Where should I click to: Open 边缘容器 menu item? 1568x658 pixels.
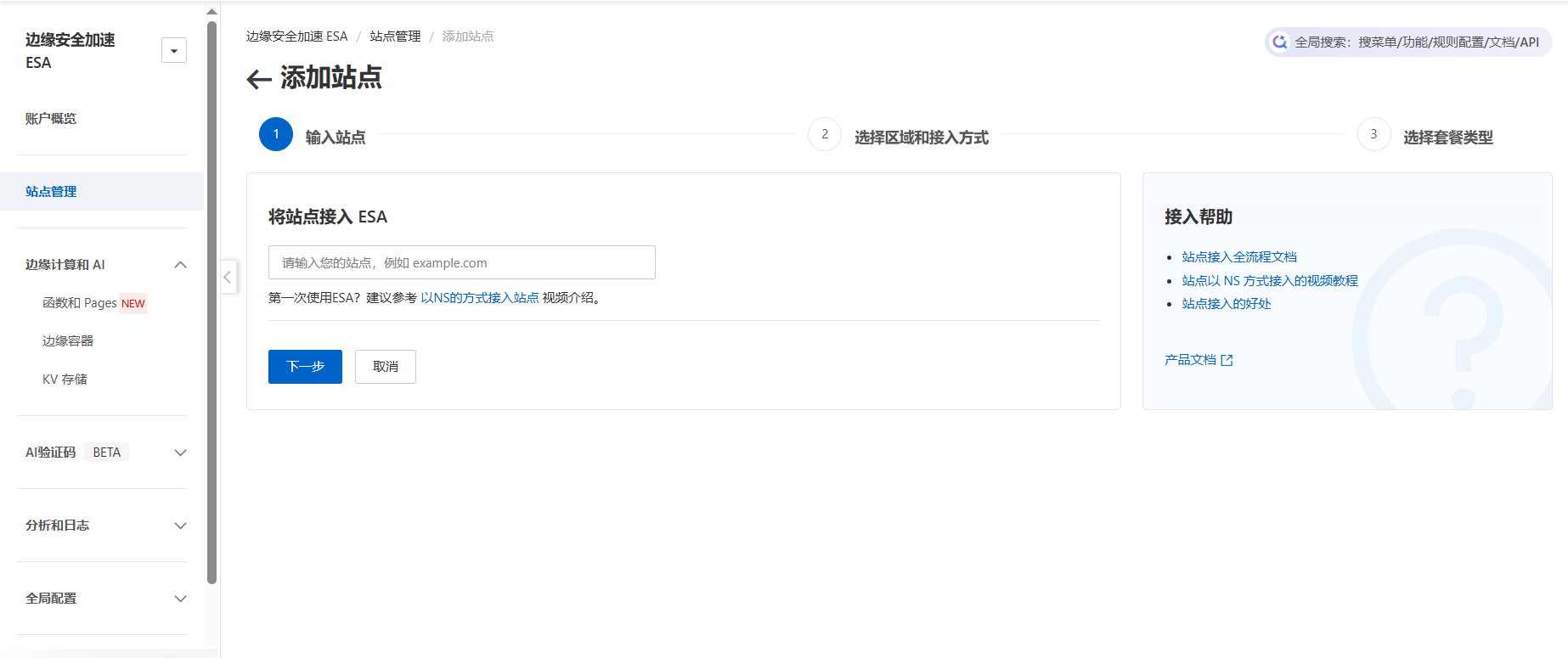(68, 341)
